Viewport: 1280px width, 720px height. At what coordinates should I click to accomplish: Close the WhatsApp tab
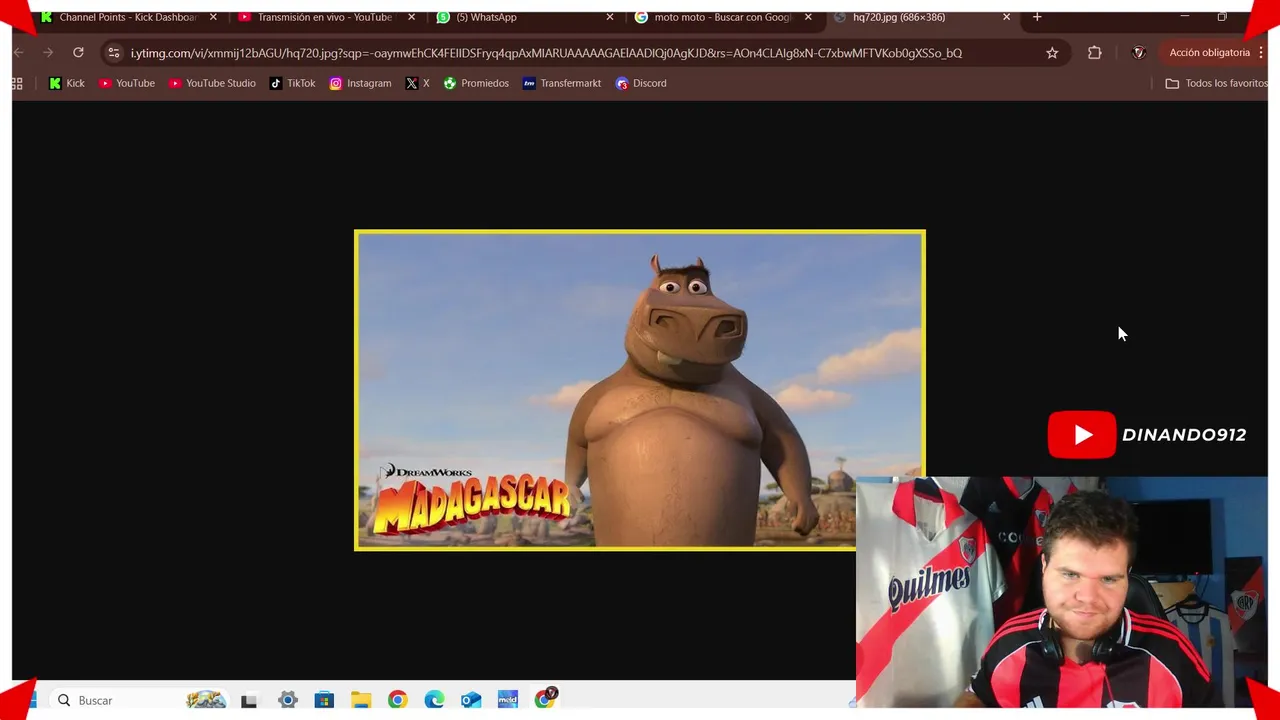coord(610,17)
